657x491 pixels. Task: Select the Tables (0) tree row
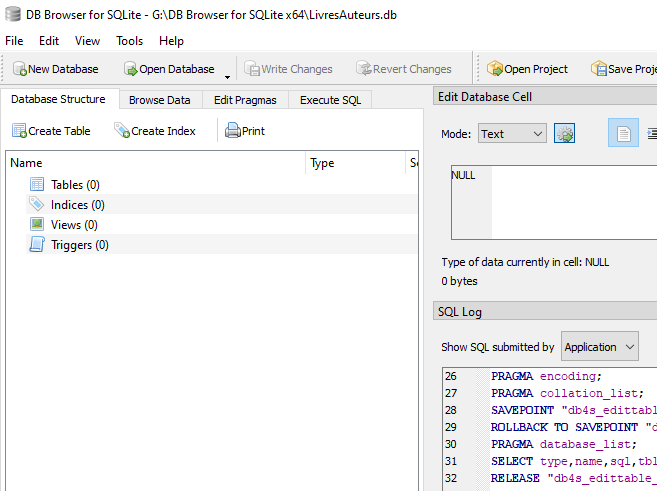[x=222, y=184]
